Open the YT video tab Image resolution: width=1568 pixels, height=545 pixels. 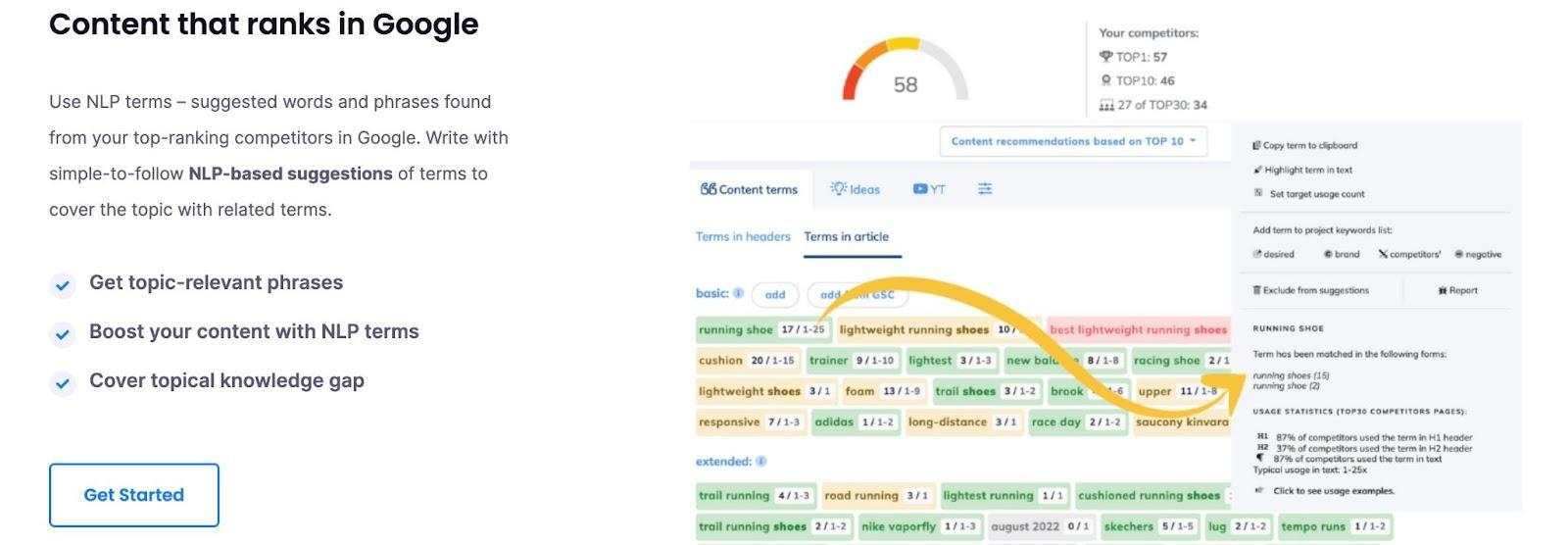[x=929, y=189]
